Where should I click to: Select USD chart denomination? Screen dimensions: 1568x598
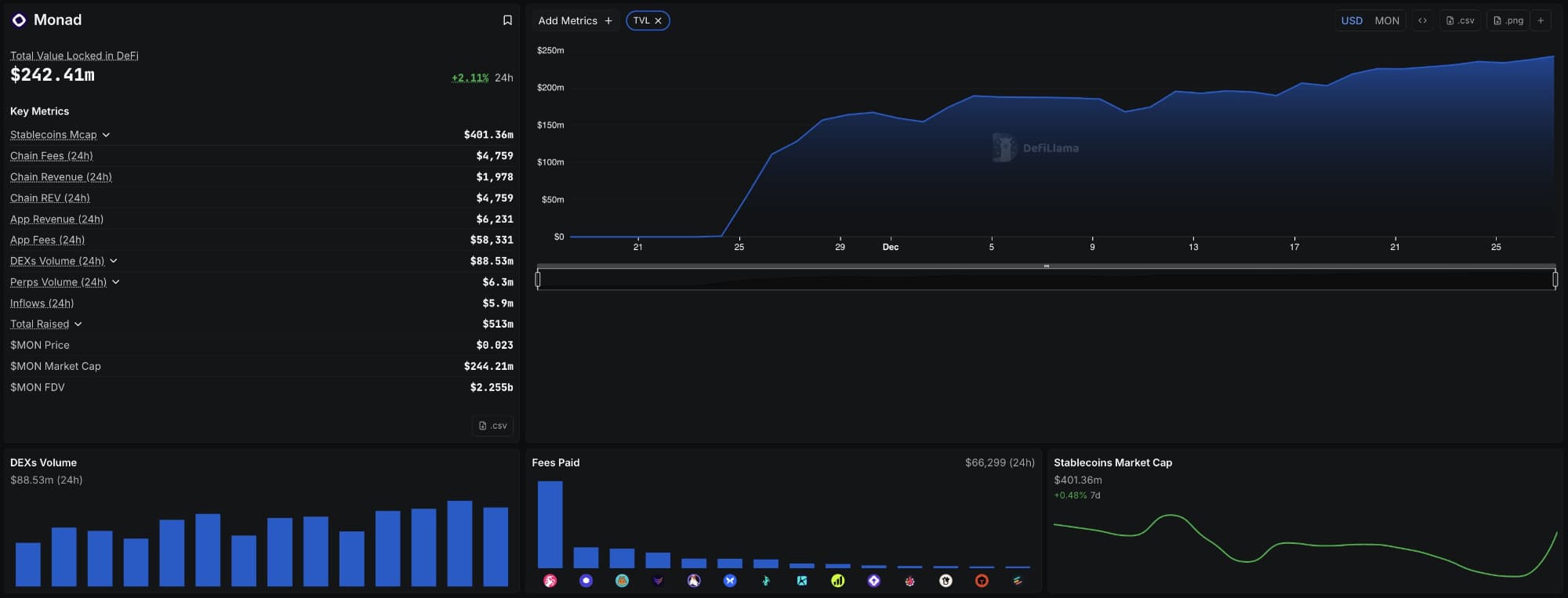coord(1352,21)
